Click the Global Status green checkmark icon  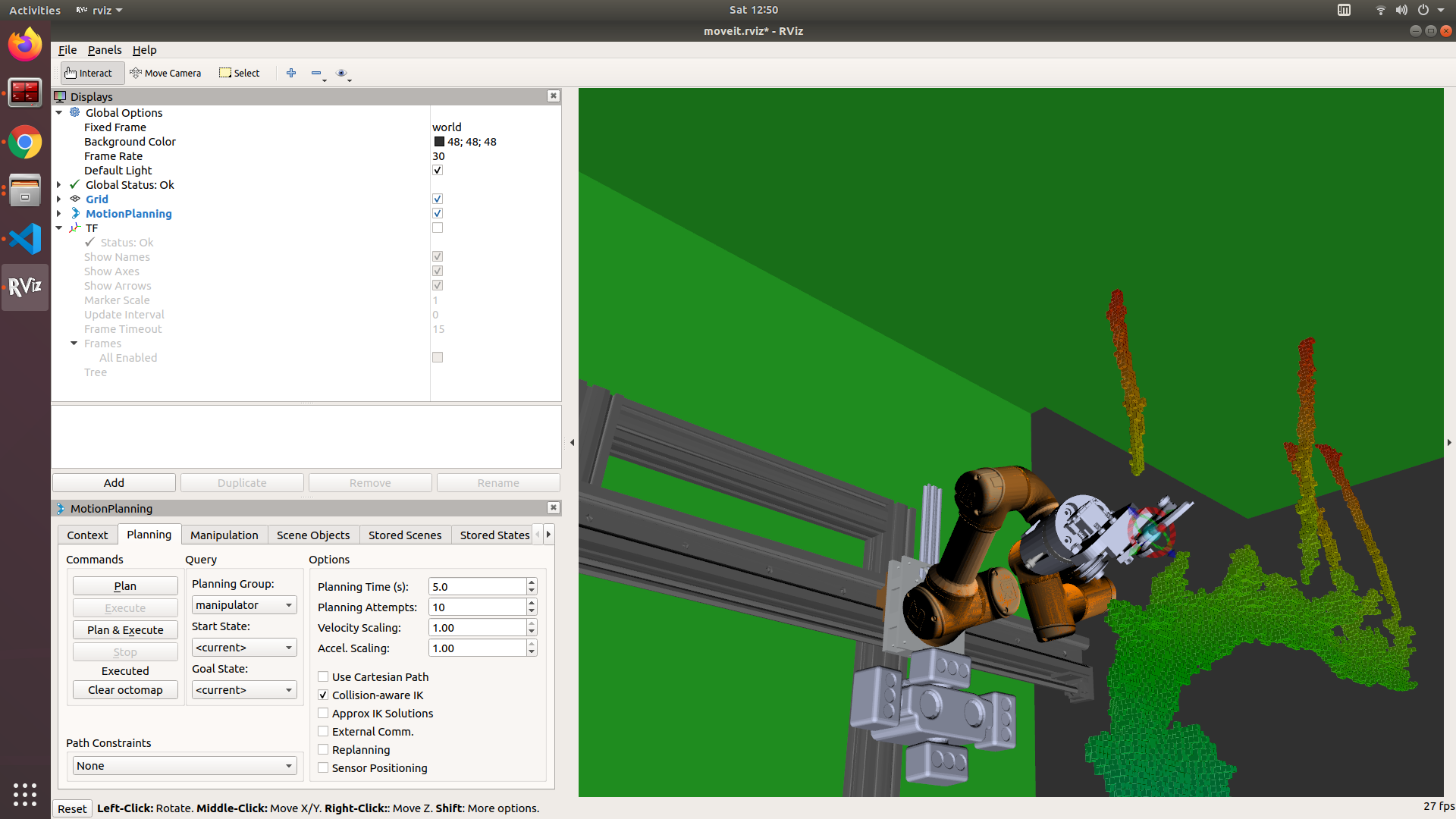[75, 184]
